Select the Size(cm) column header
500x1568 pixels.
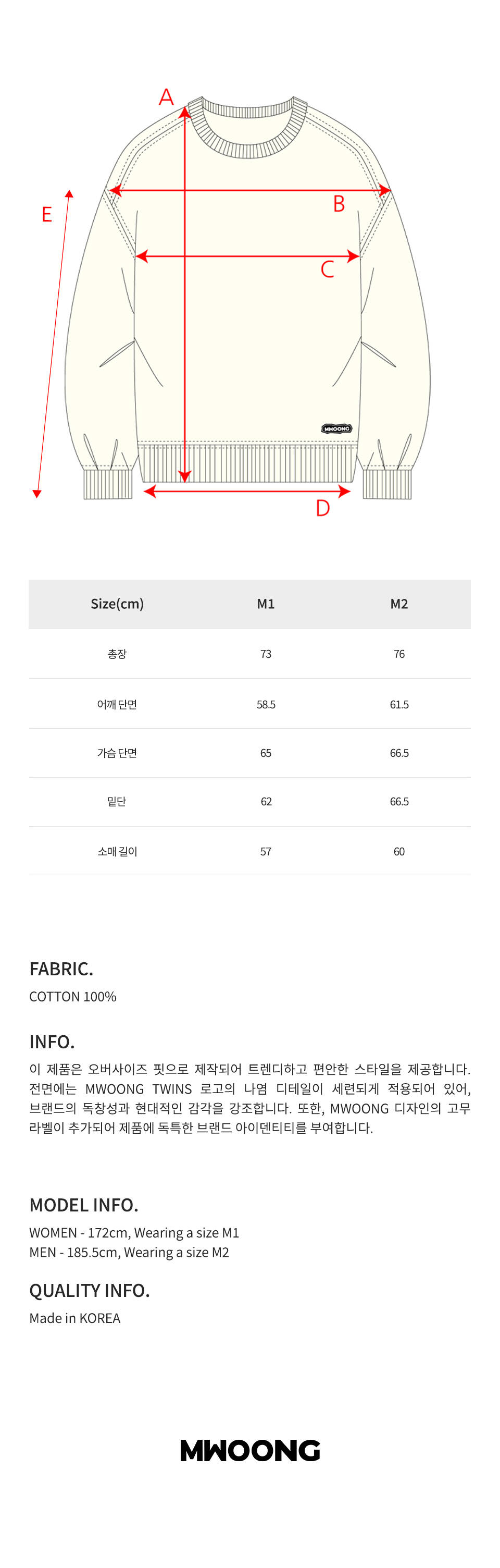tap(117, 604)
